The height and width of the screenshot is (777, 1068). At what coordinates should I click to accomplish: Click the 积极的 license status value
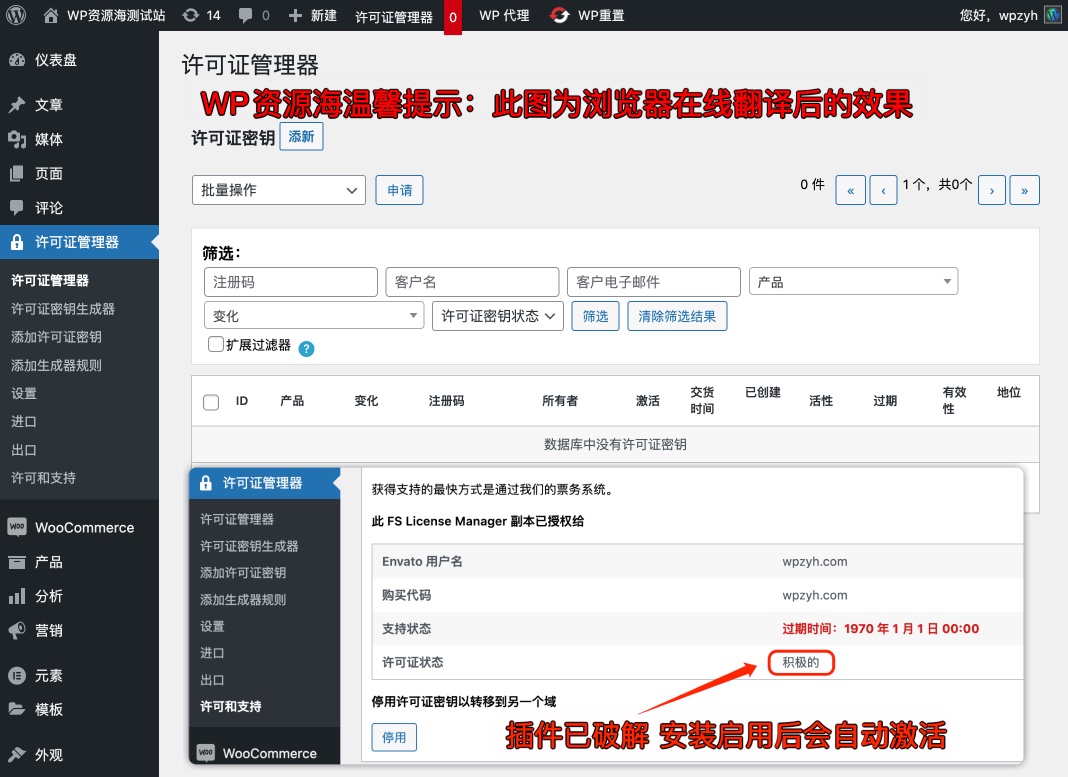pyautogui.click(x=801, y=662)
